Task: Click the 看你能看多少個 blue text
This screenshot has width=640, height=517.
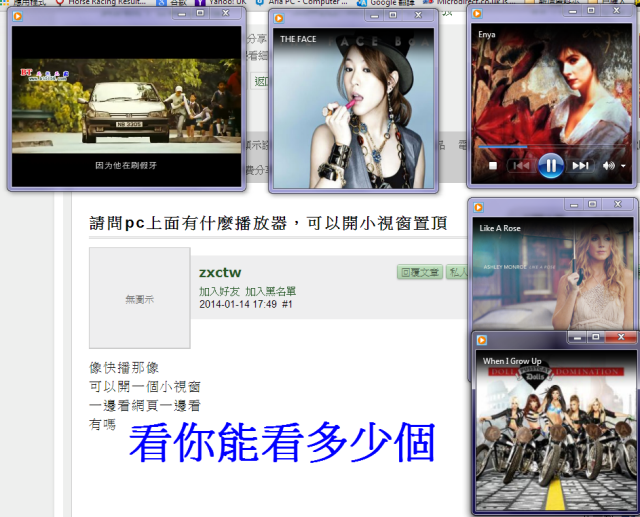Action: (x=282, y=443)
